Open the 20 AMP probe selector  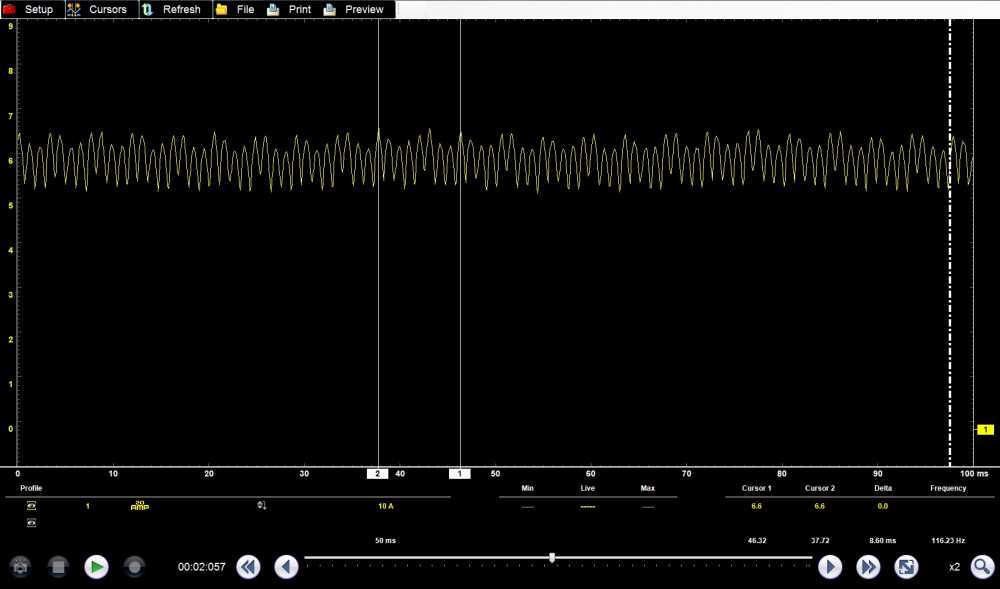[139, 506]
